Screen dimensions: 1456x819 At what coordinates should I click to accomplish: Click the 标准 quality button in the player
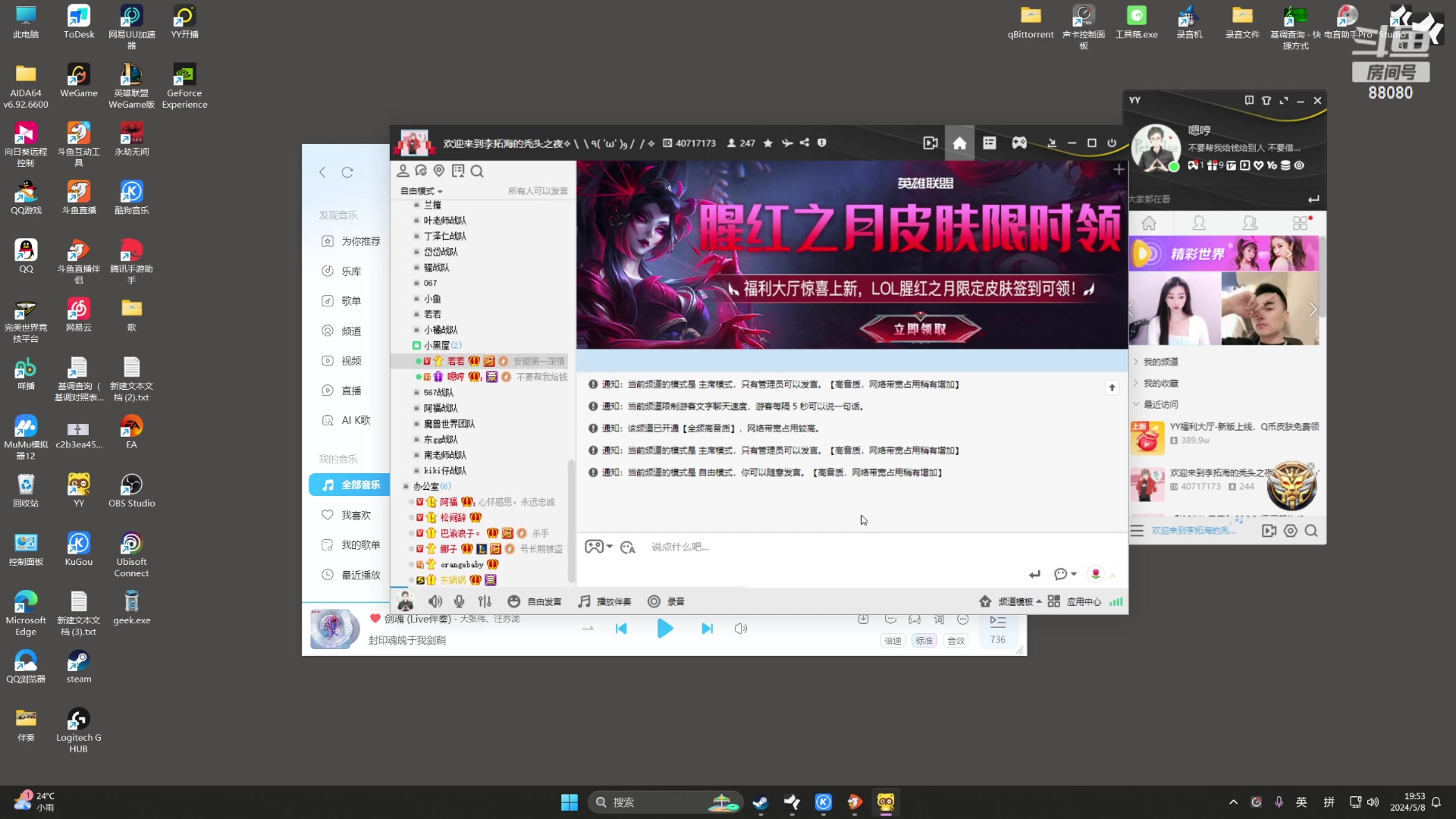924,640
